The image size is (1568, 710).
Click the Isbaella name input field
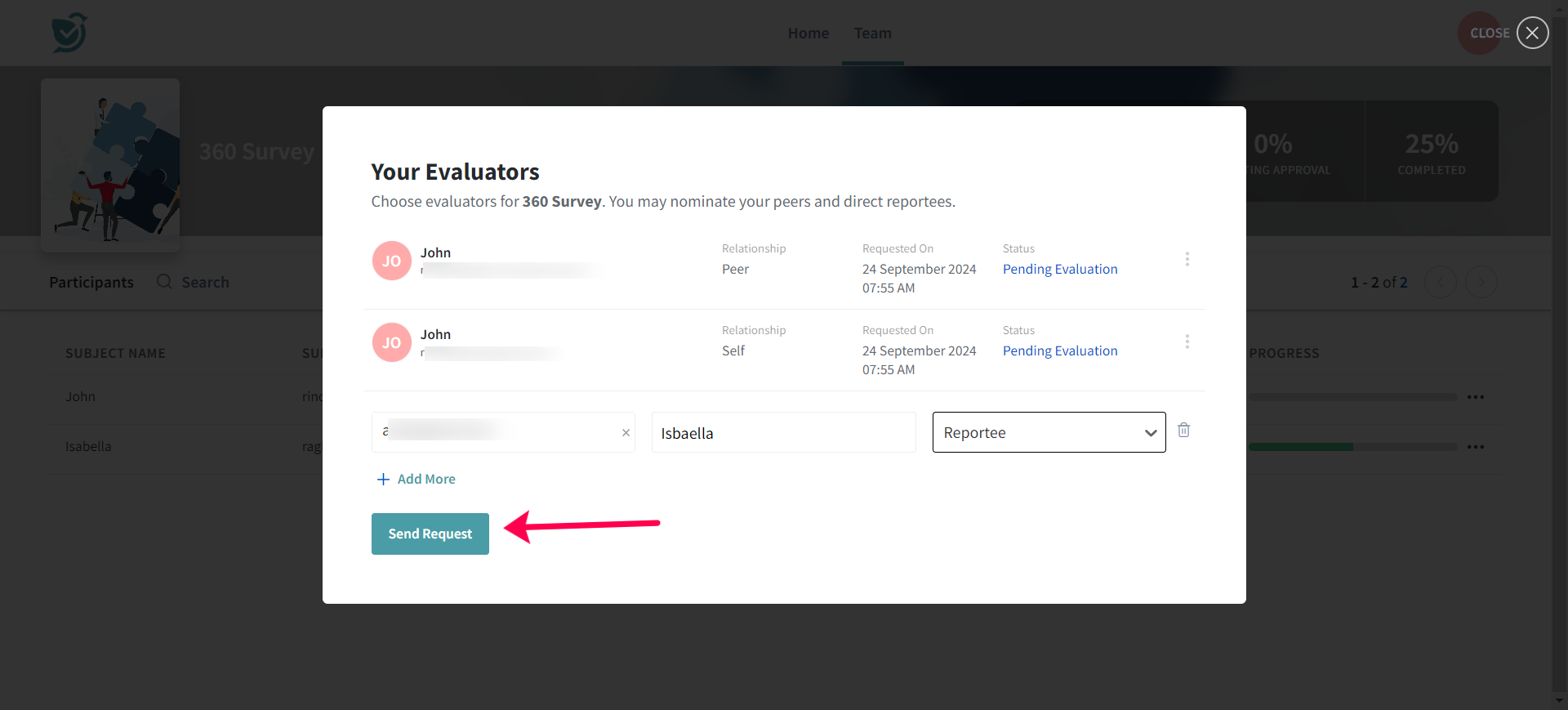[783, 433]
